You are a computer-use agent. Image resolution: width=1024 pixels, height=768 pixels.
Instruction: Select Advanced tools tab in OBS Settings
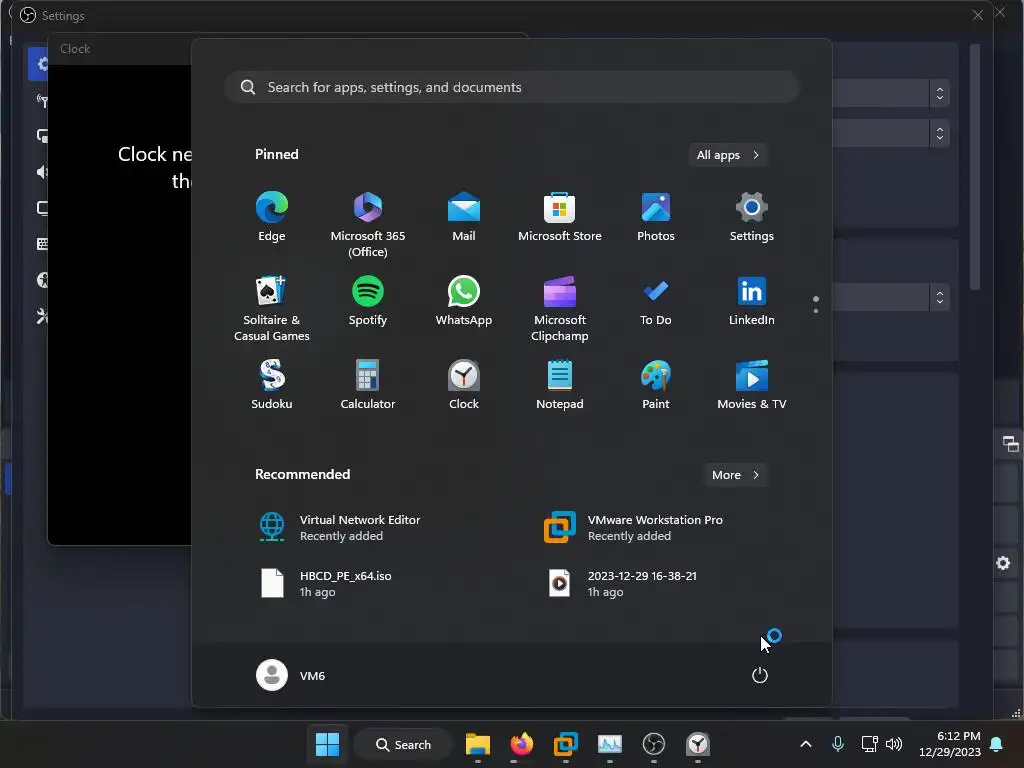(x=42, y=317)
